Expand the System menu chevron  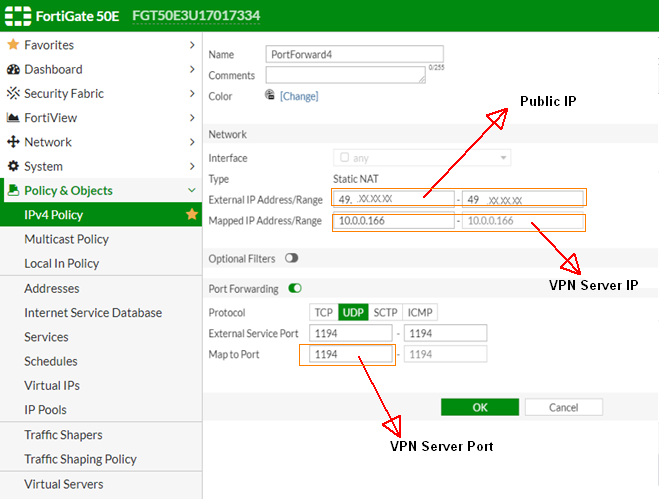point(192,166)
